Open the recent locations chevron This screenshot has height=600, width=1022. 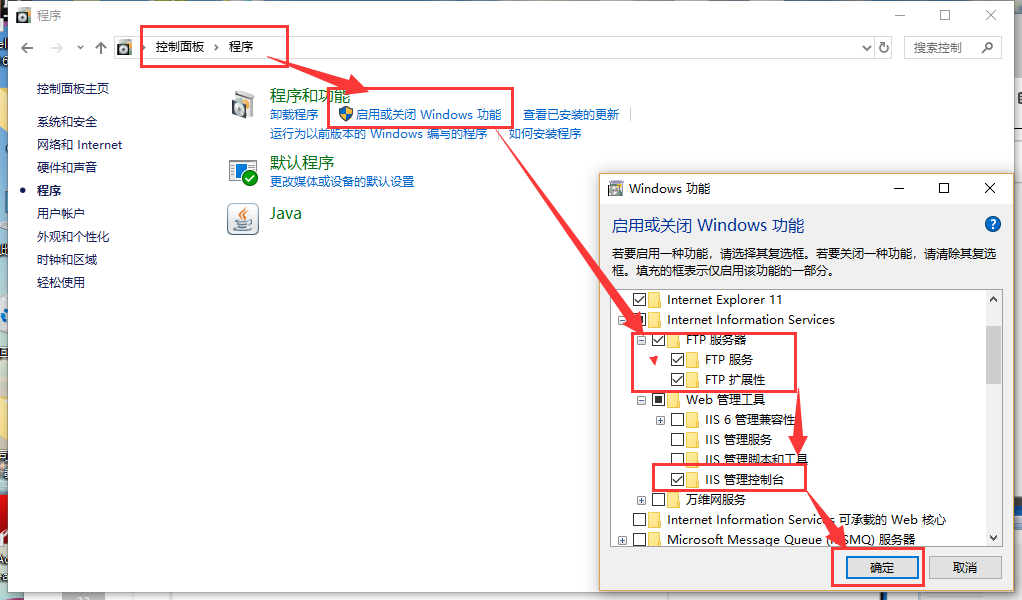[80, 48]
